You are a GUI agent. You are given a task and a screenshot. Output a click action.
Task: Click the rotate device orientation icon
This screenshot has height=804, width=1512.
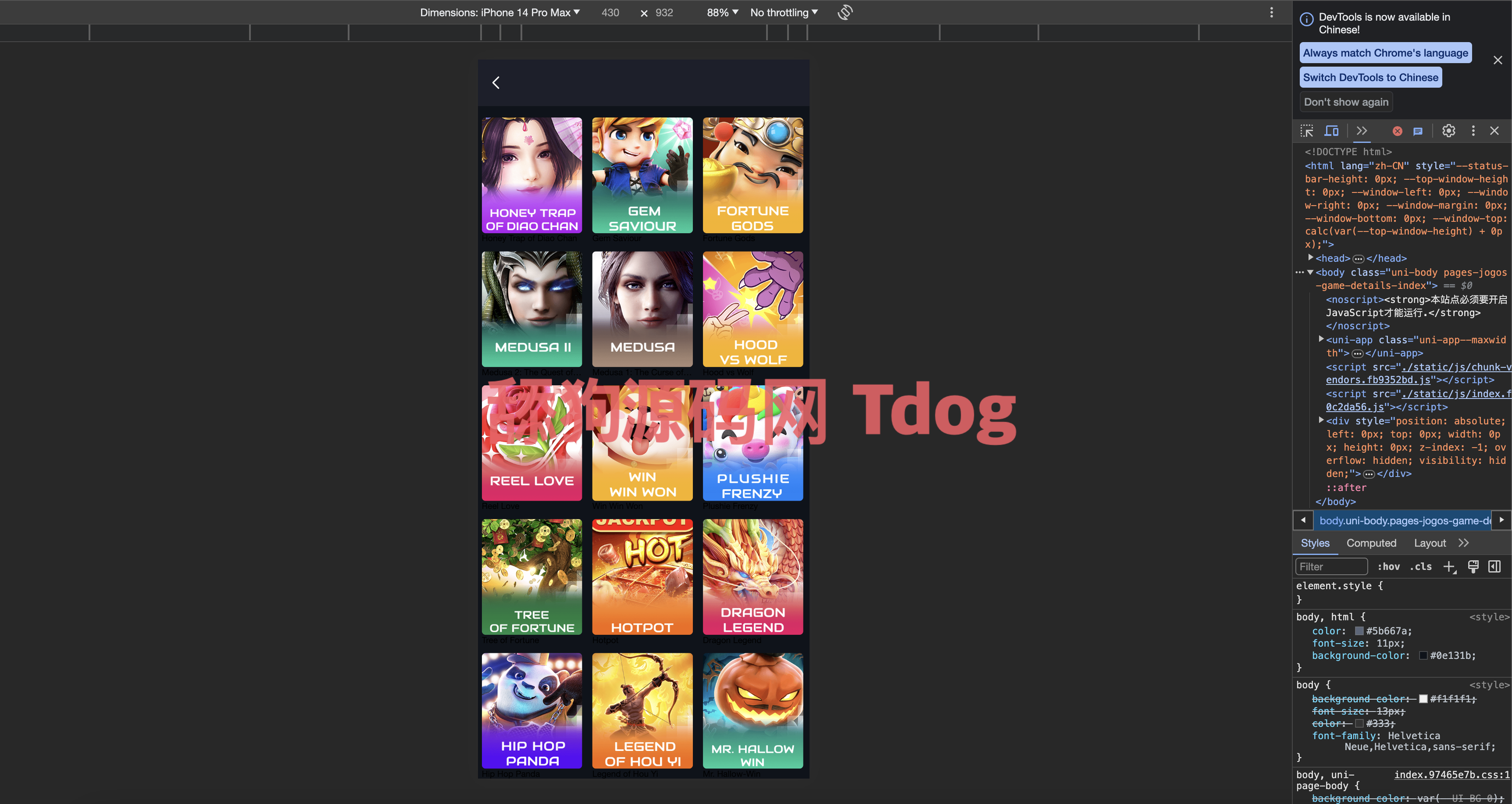click(845, 12)
